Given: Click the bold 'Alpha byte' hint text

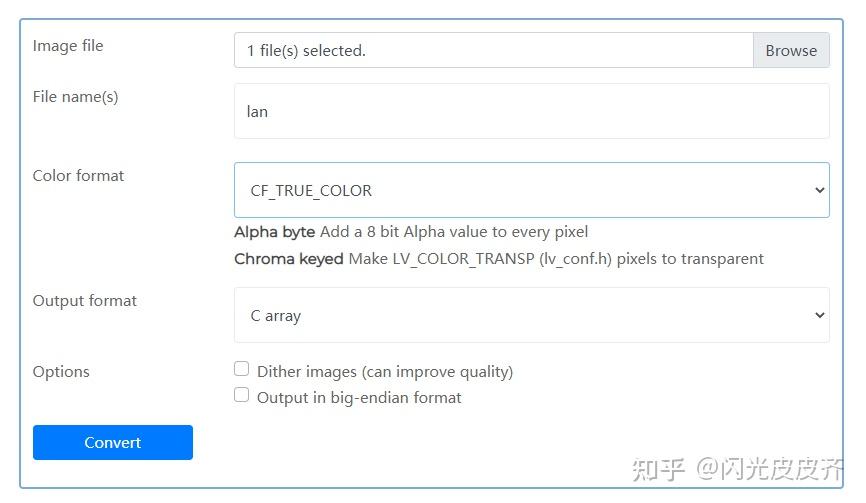Looking at the screenshot, I should (x=274, y=232).
